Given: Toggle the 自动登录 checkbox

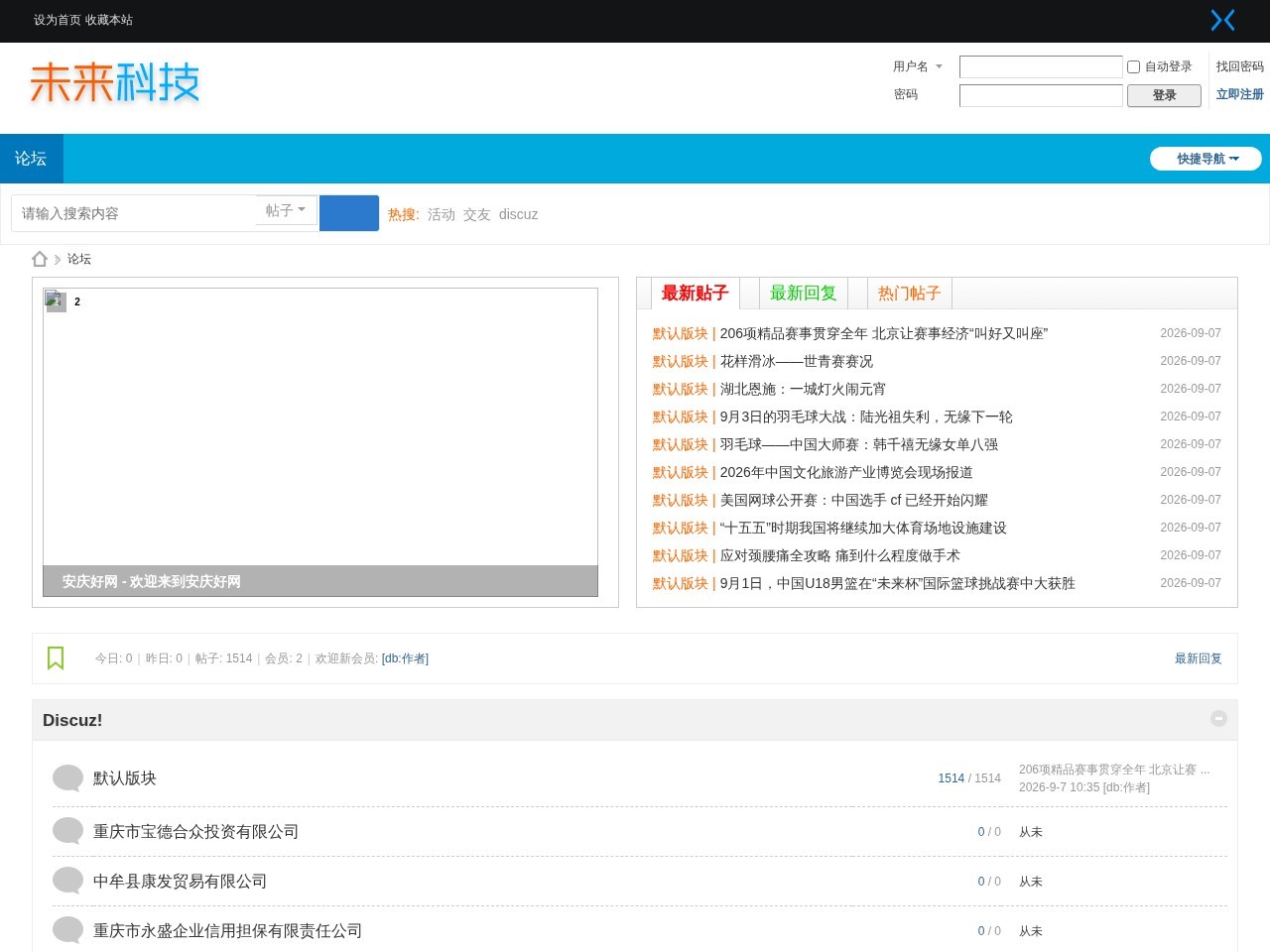Looking at the screenshot, I should coord(1133,67).
